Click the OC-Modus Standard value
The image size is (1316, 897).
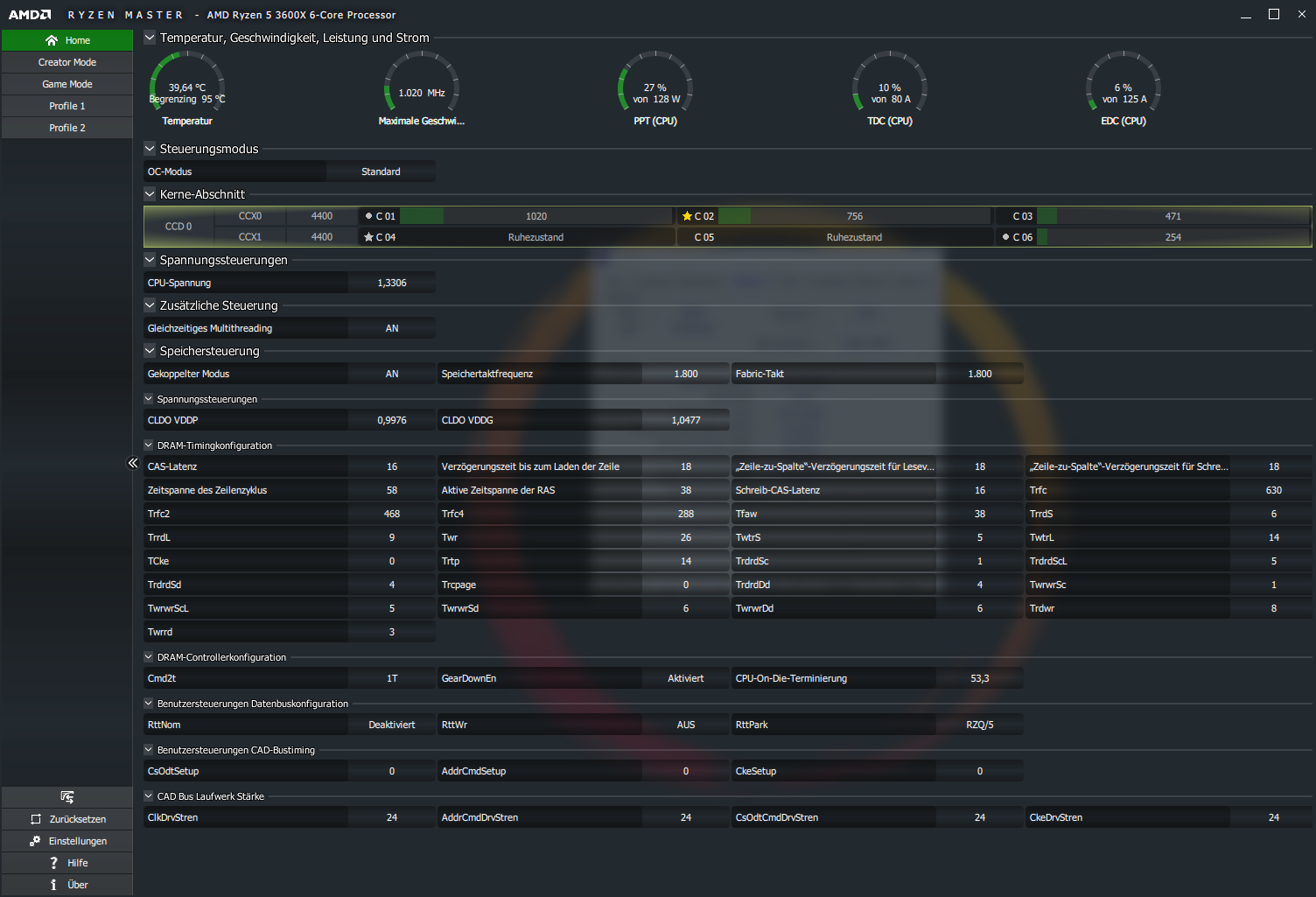(381, 172)
